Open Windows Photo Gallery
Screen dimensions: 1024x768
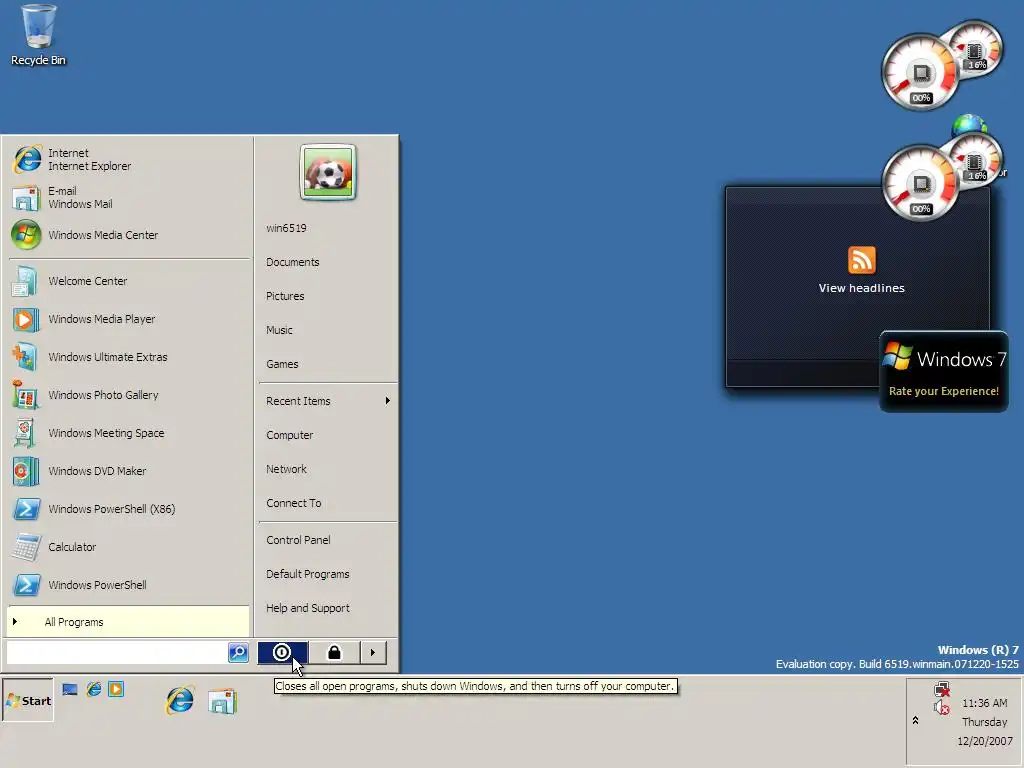pyautogui.click(x=129, y=394)
